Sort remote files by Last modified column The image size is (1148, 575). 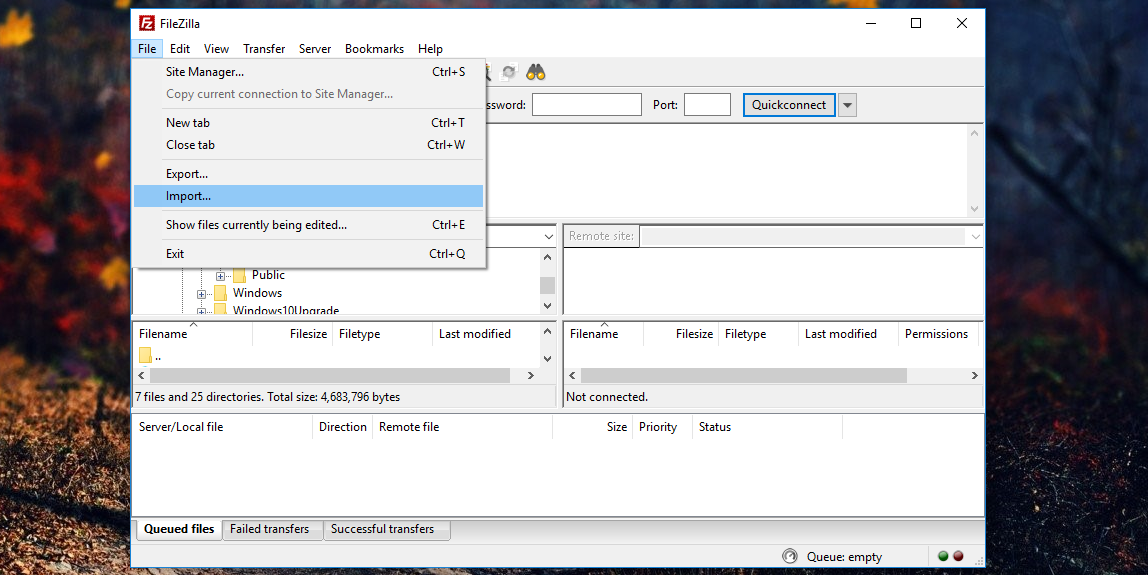pyautogui.click(x=849, y=334)
